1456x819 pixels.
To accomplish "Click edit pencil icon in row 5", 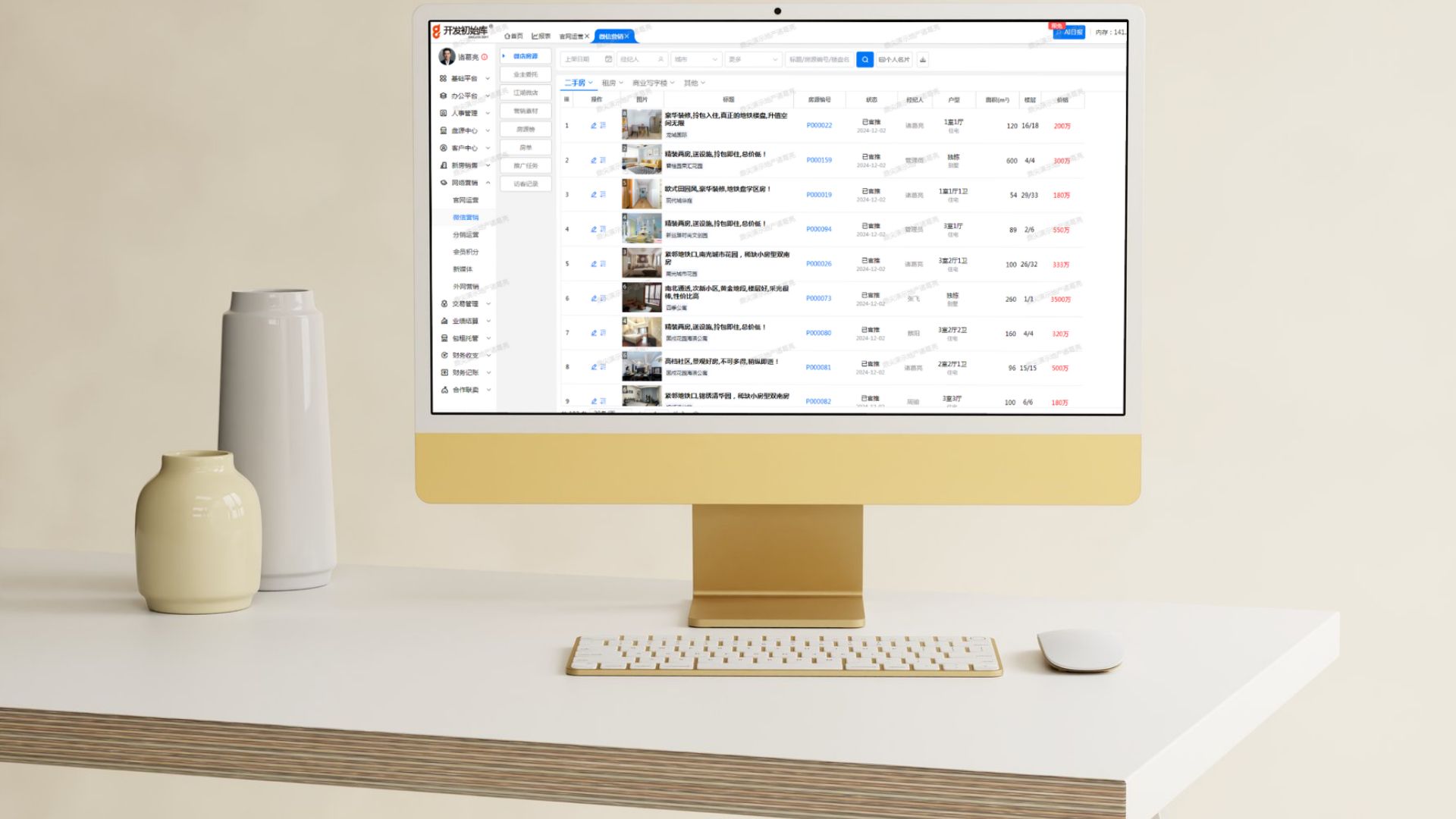I will 594,264.
